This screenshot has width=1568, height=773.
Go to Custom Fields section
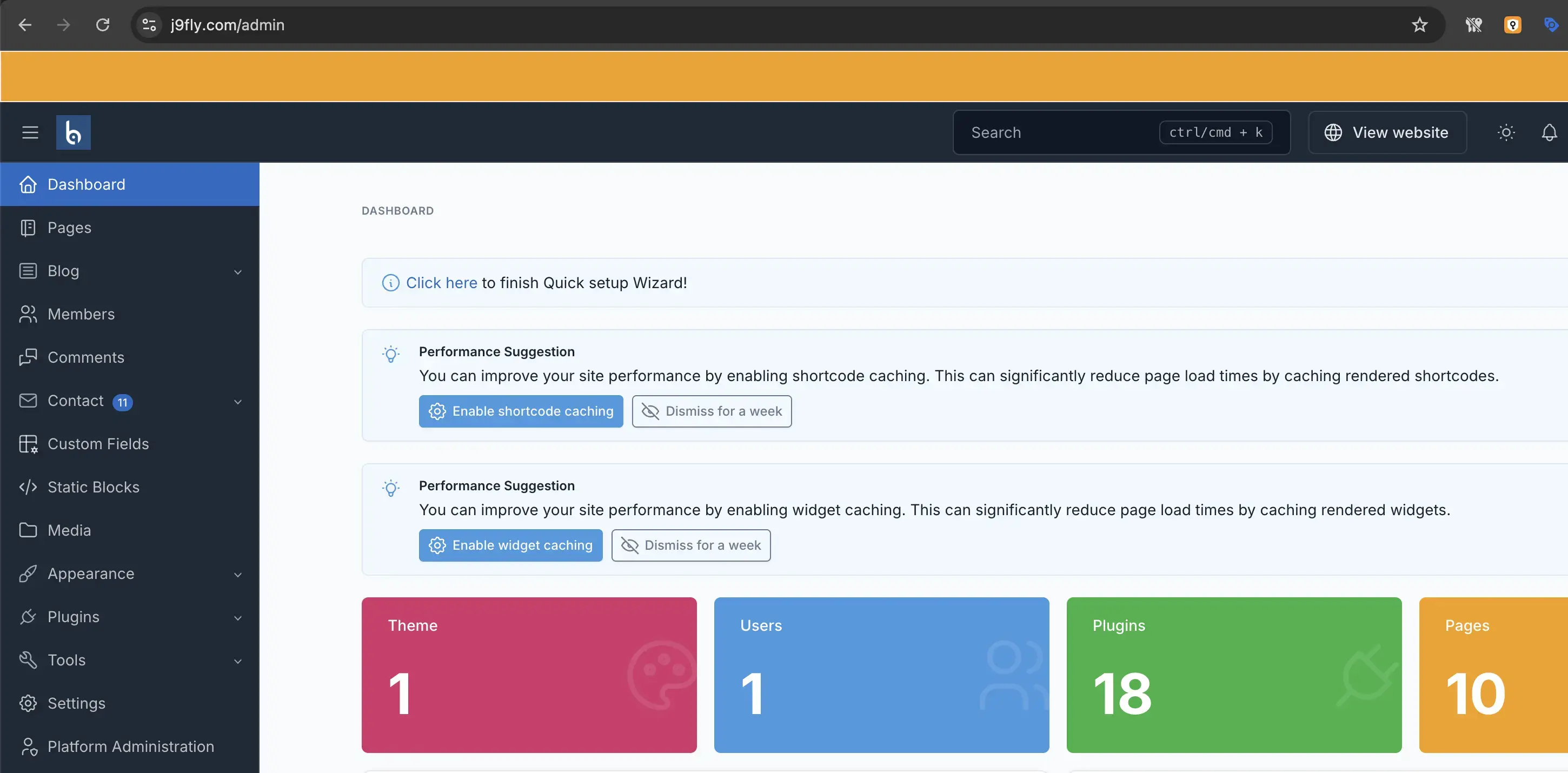[x=130, y=444]
